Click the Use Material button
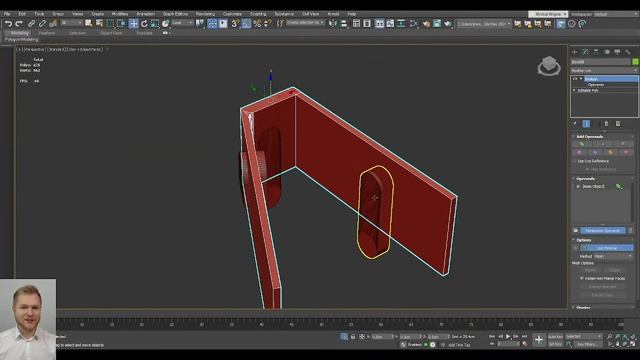 [607, 248]
